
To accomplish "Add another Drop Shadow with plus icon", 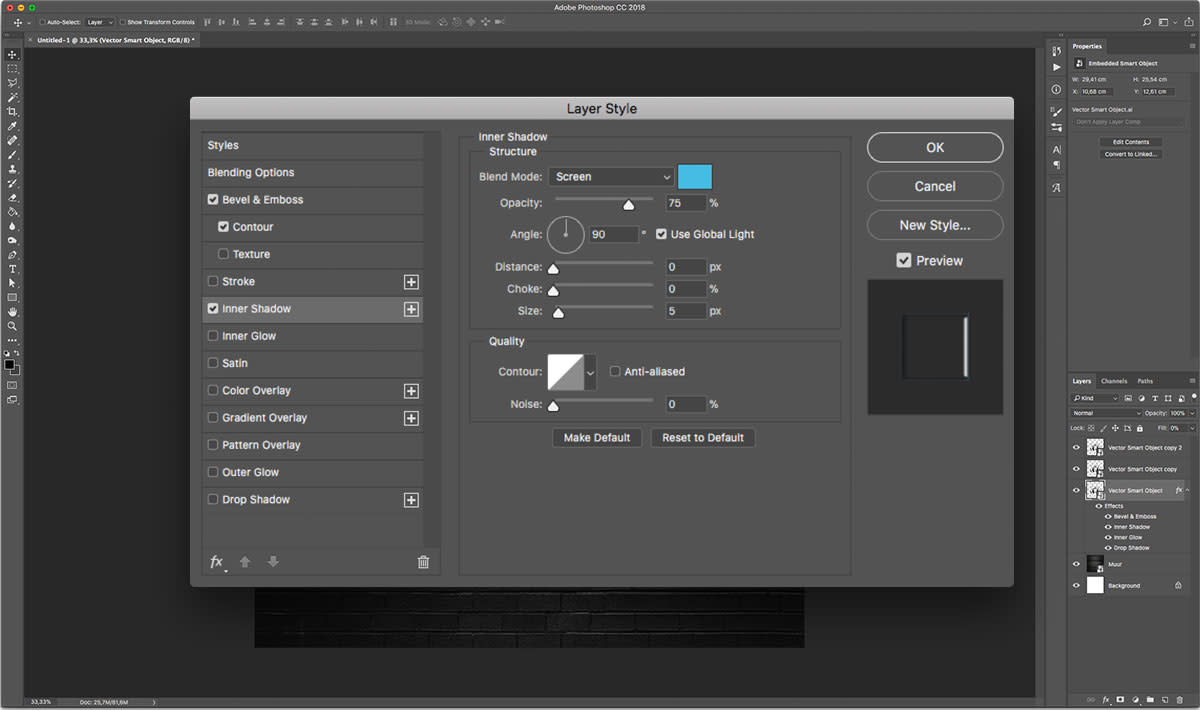I will point(411,500).
